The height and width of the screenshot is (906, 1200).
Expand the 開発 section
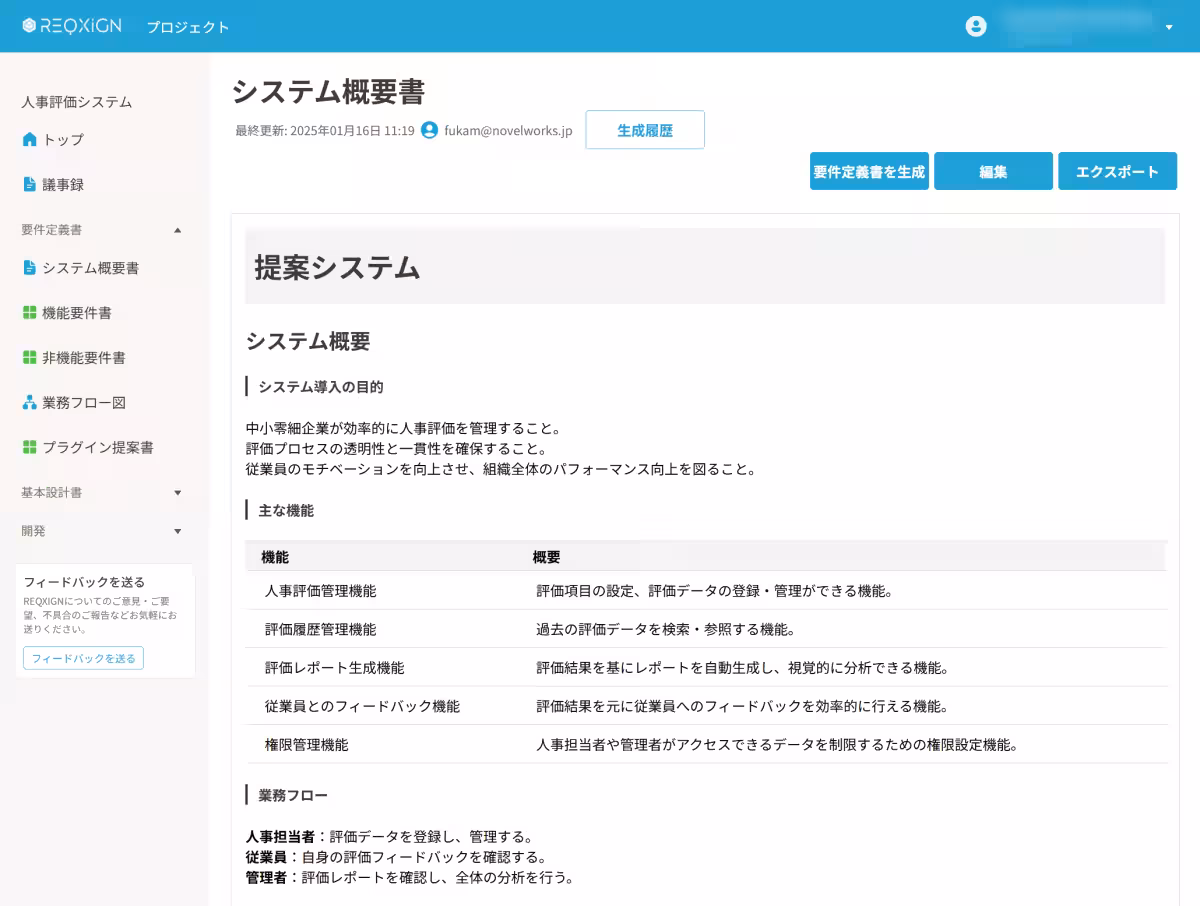[178, 531]
